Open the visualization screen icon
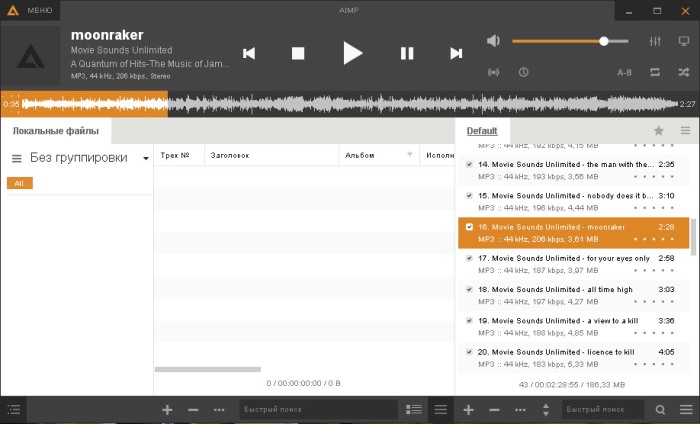The width and height of the screenshot is (700, 424). click(683, 42)
